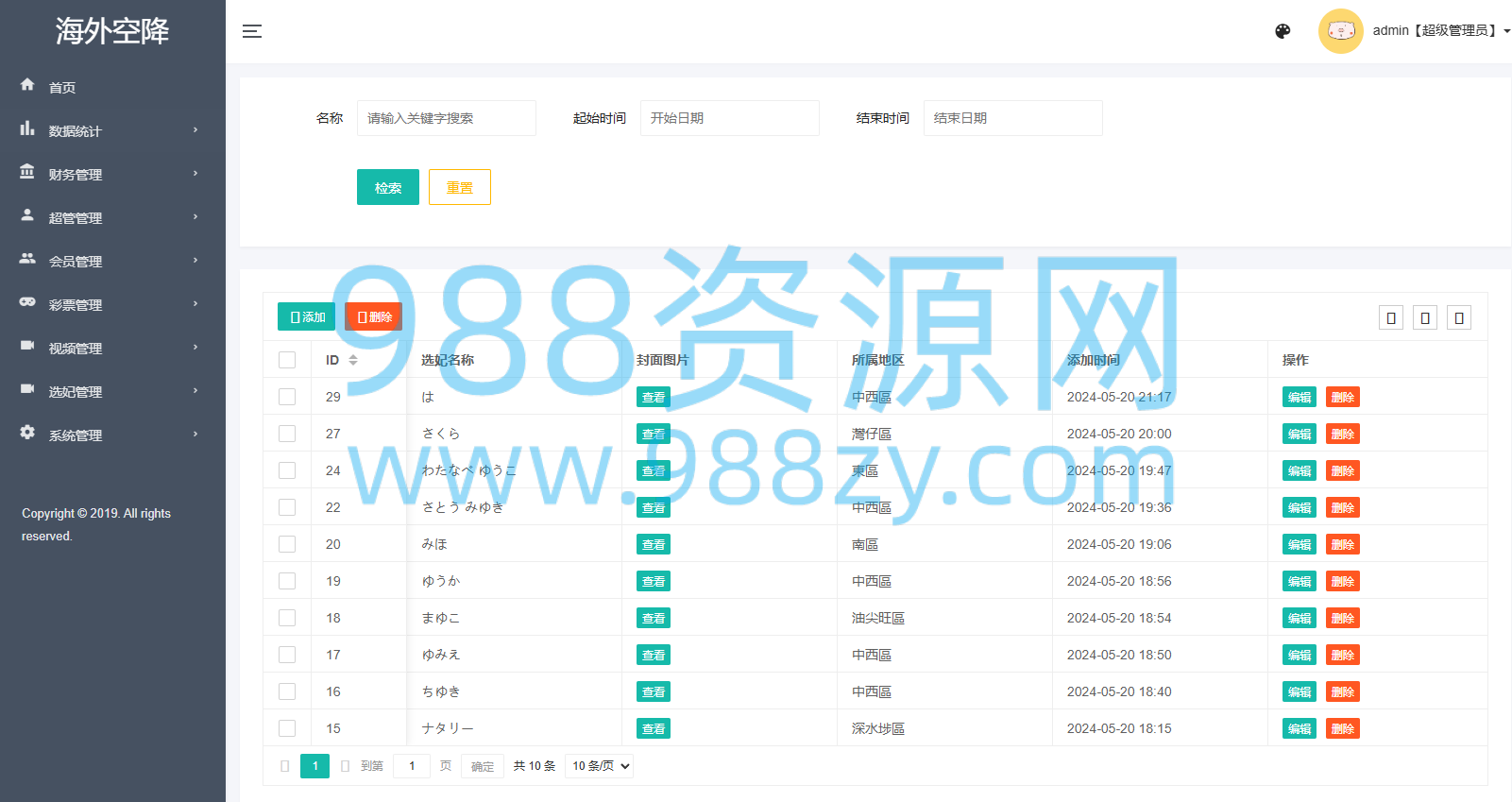Click the 检索 search button
The height and width of the screenshot is (802, 1512).
[x=388, y=187]
